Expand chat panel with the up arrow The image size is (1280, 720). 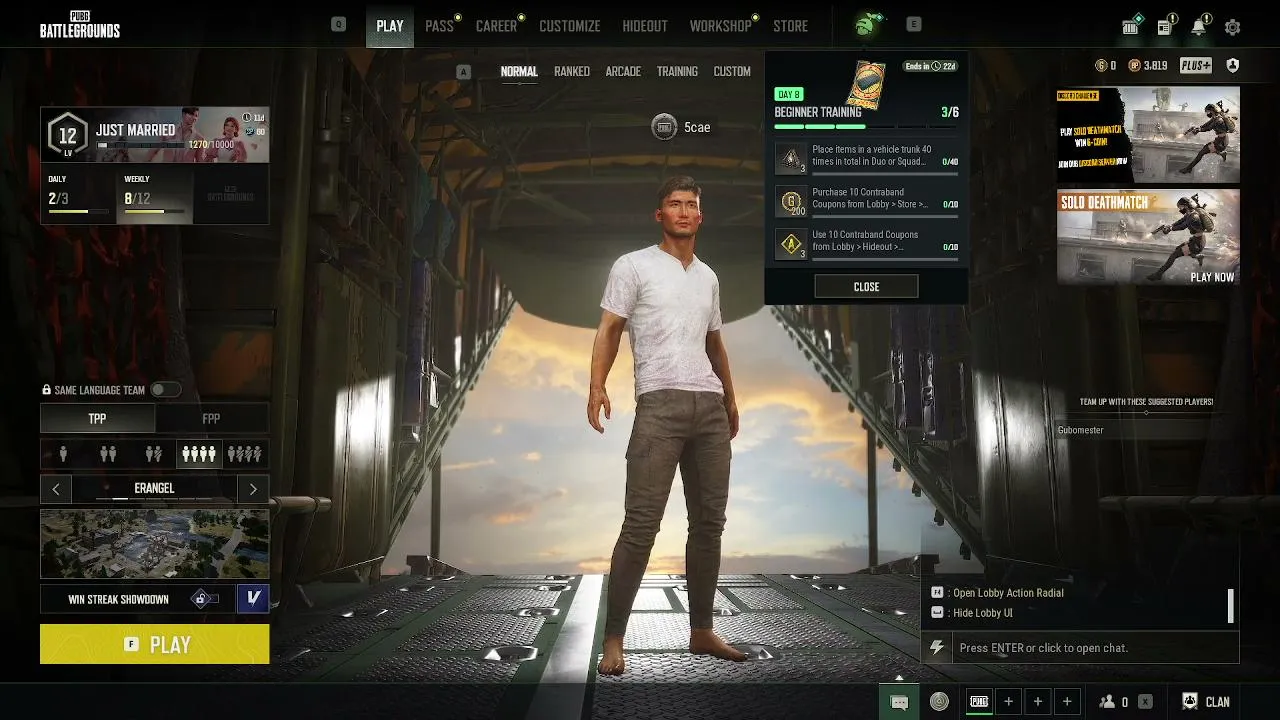[898, 677]
